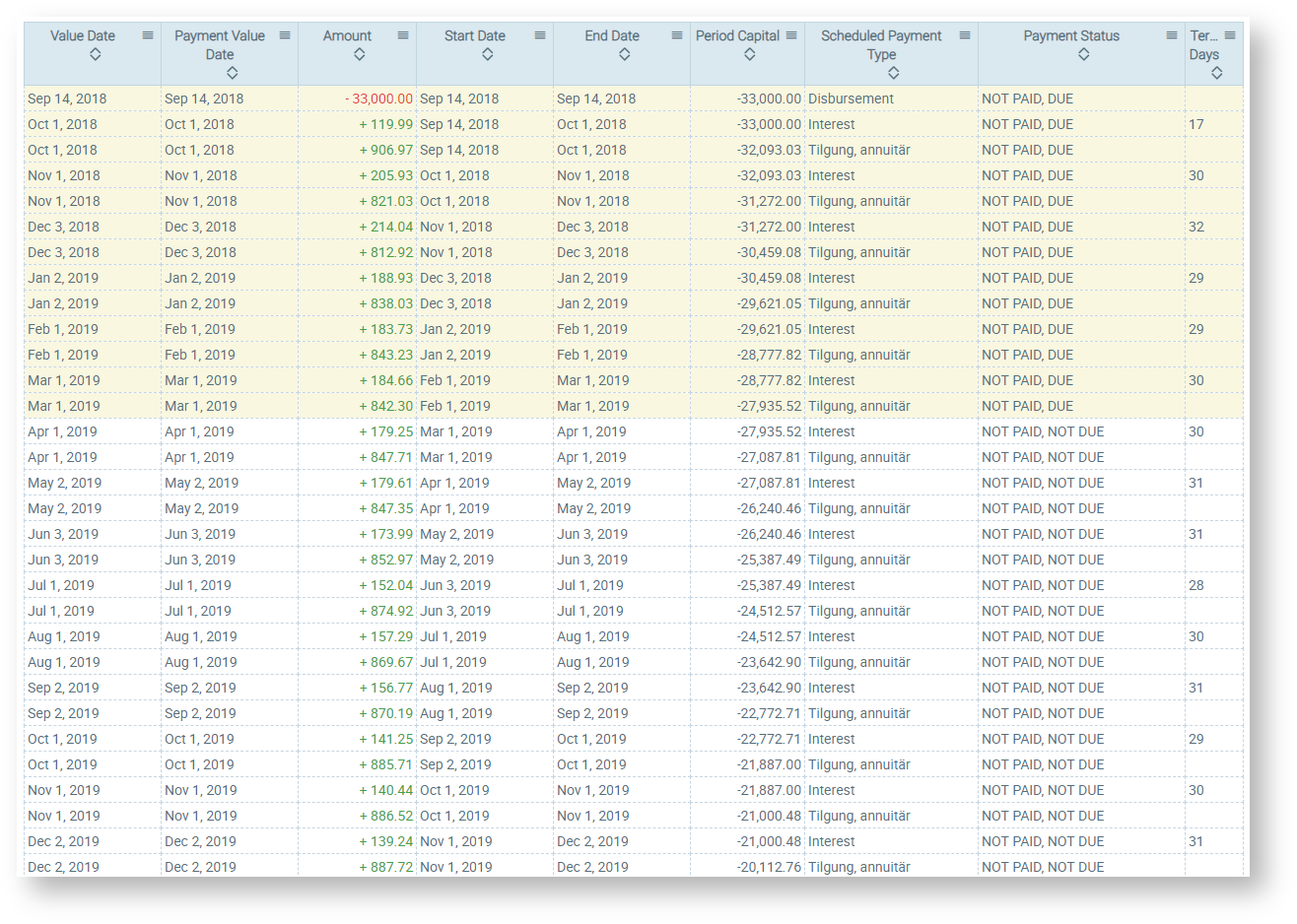Toggle sort arrows under Amount header
Viewport: 1297px width, 924px height.
(x=360, y=55)
